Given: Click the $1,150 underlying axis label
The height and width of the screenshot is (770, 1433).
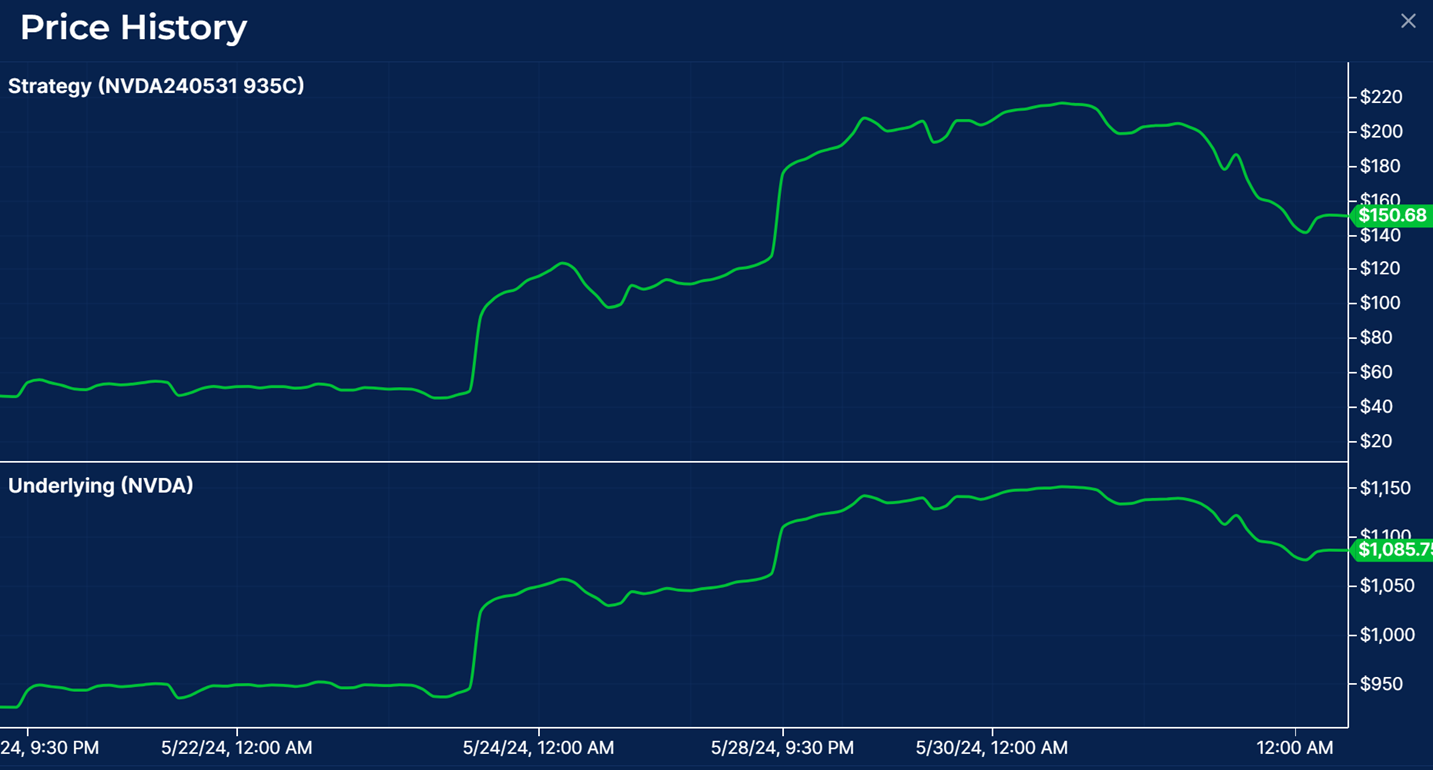Looking at the screenshot, I should point(1386,489).
